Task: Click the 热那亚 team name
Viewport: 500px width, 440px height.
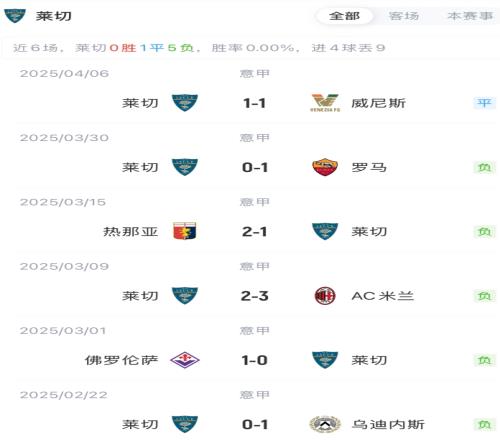Action: pos(131,231)
